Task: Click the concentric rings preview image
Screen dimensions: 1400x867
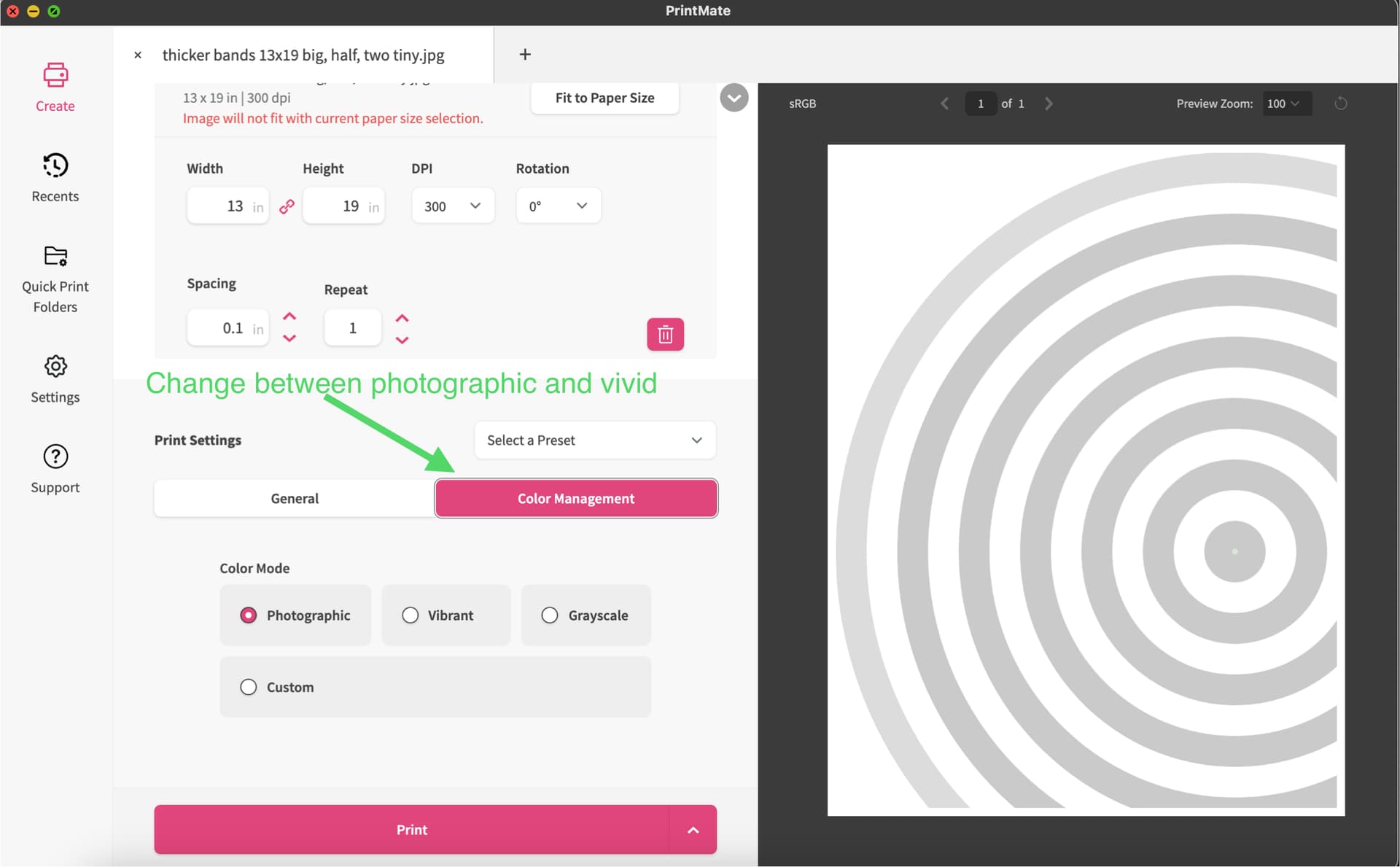Action: tap(1086, 480)
